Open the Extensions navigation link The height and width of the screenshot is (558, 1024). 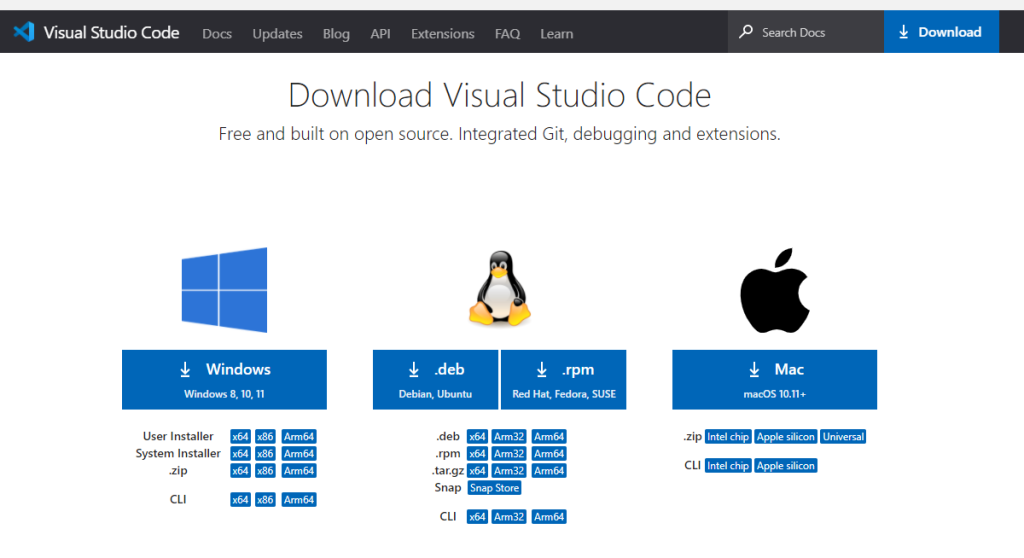(443, 33)
